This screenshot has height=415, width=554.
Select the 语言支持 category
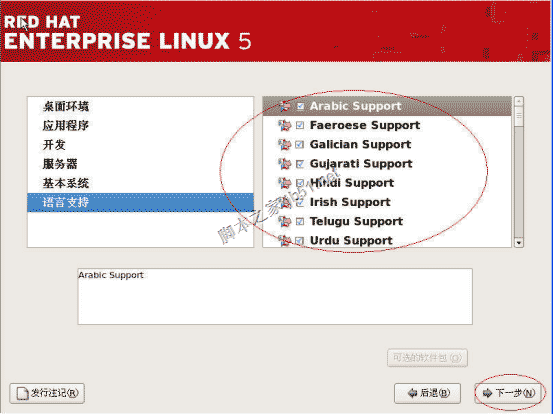click(140, 202)
